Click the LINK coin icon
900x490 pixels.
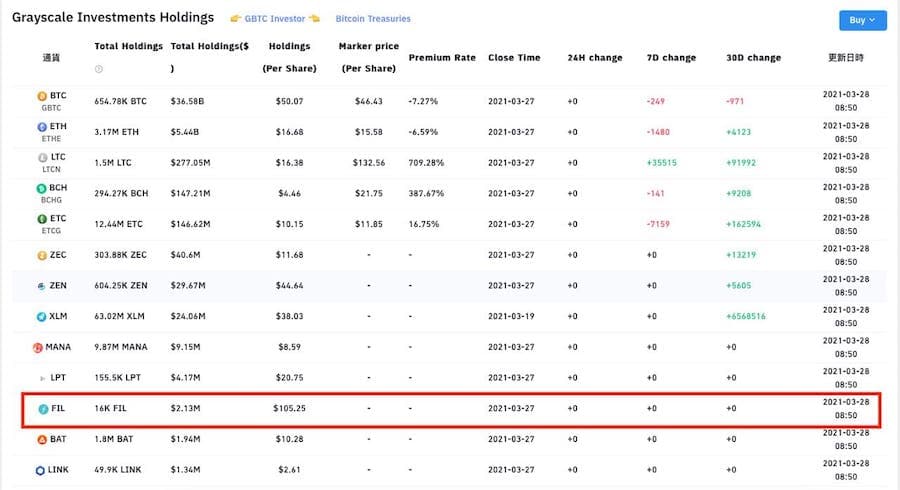(40, 470)
